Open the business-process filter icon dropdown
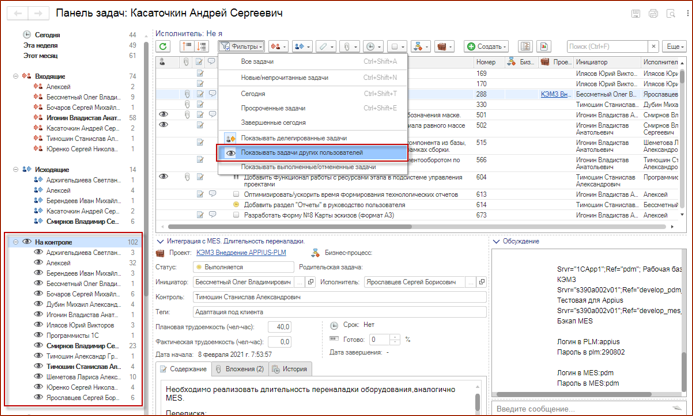Image resolution: width=693 pixels, height=416 pixels. [420, 46]
